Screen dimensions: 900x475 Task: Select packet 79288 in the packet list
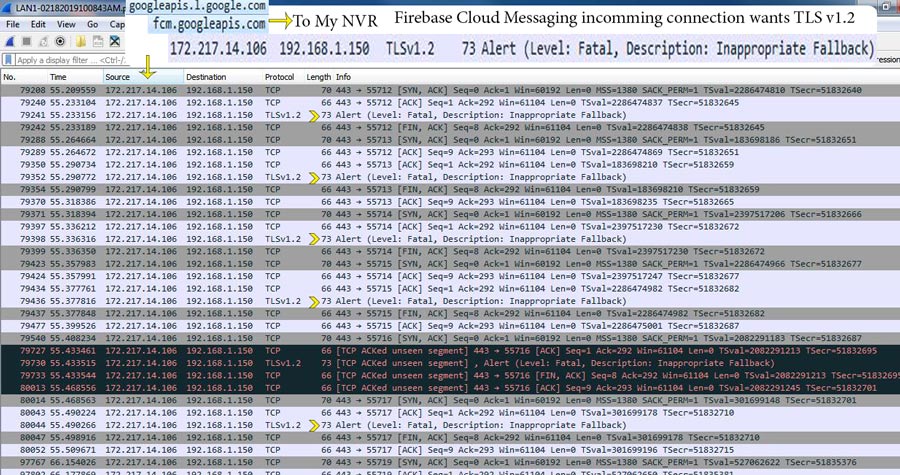coord(450,140)
